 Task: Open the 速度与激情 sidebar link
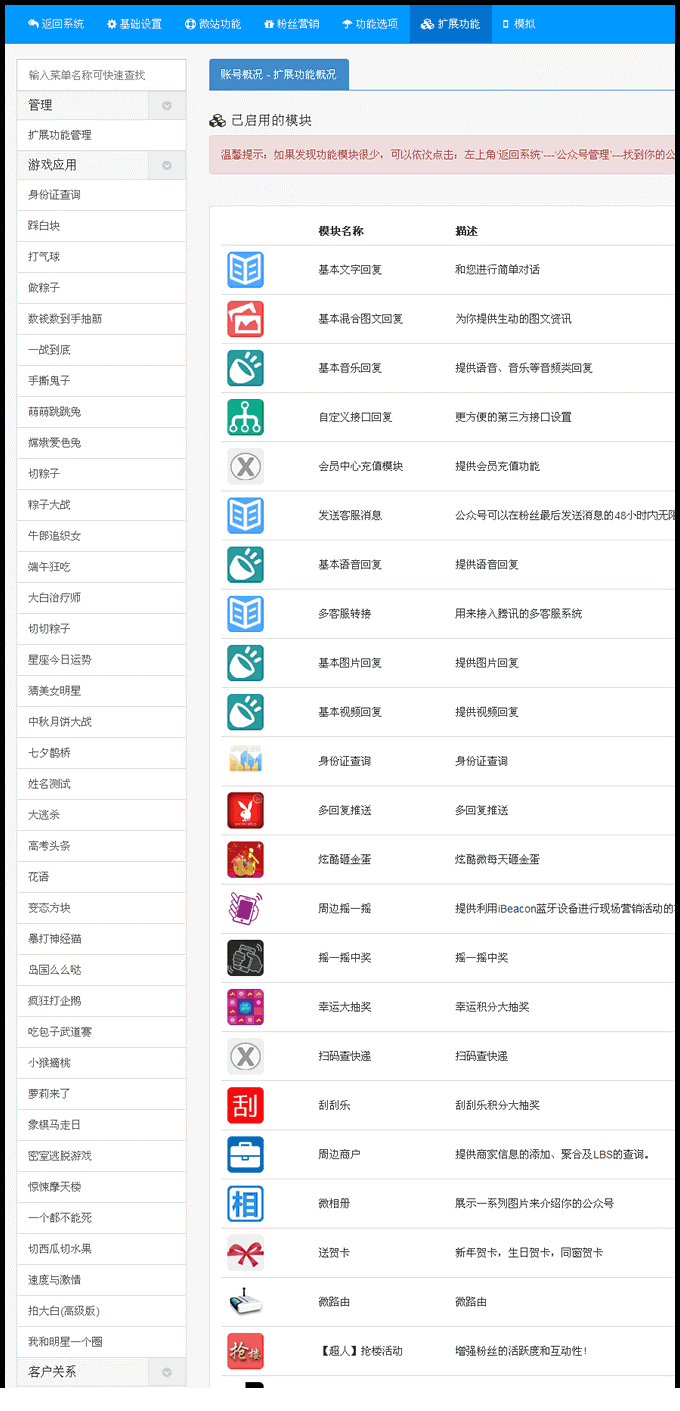click(101, 1280)
